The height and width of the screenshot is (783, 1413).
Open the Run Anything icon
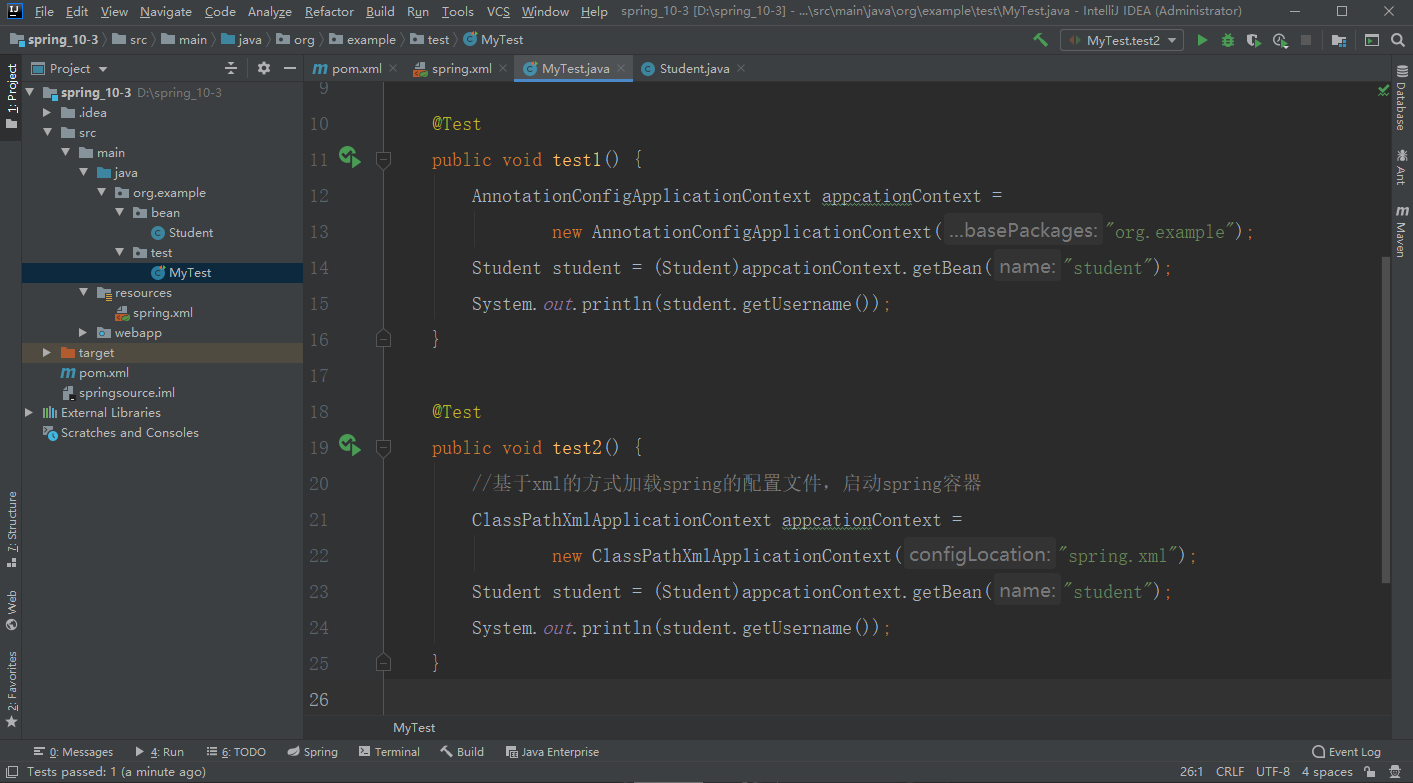coord(1372,40)
